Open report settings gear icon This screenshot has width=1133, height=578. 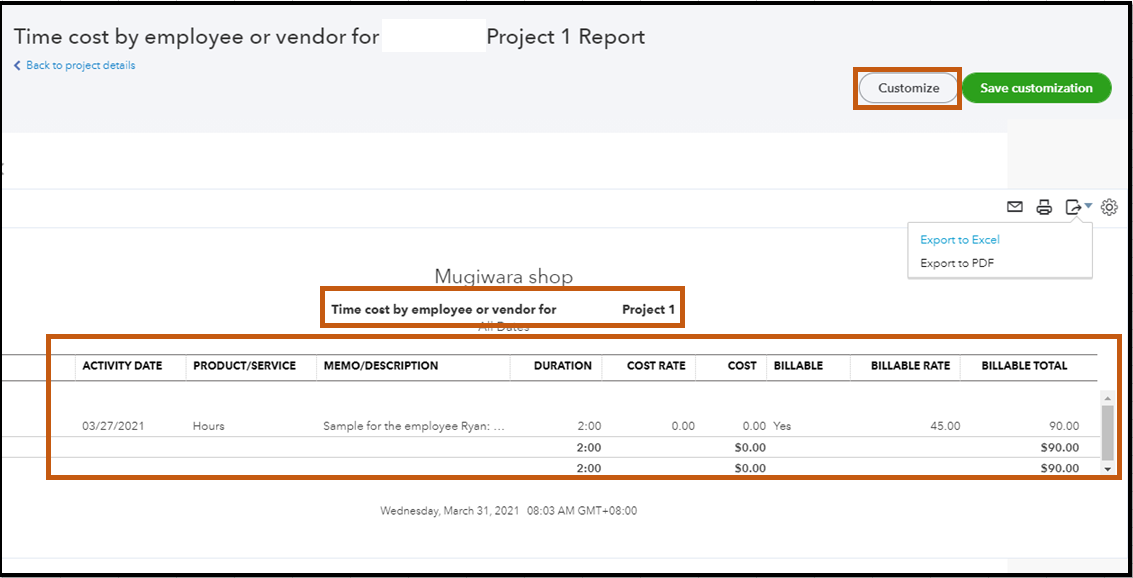pos(1109,207)
